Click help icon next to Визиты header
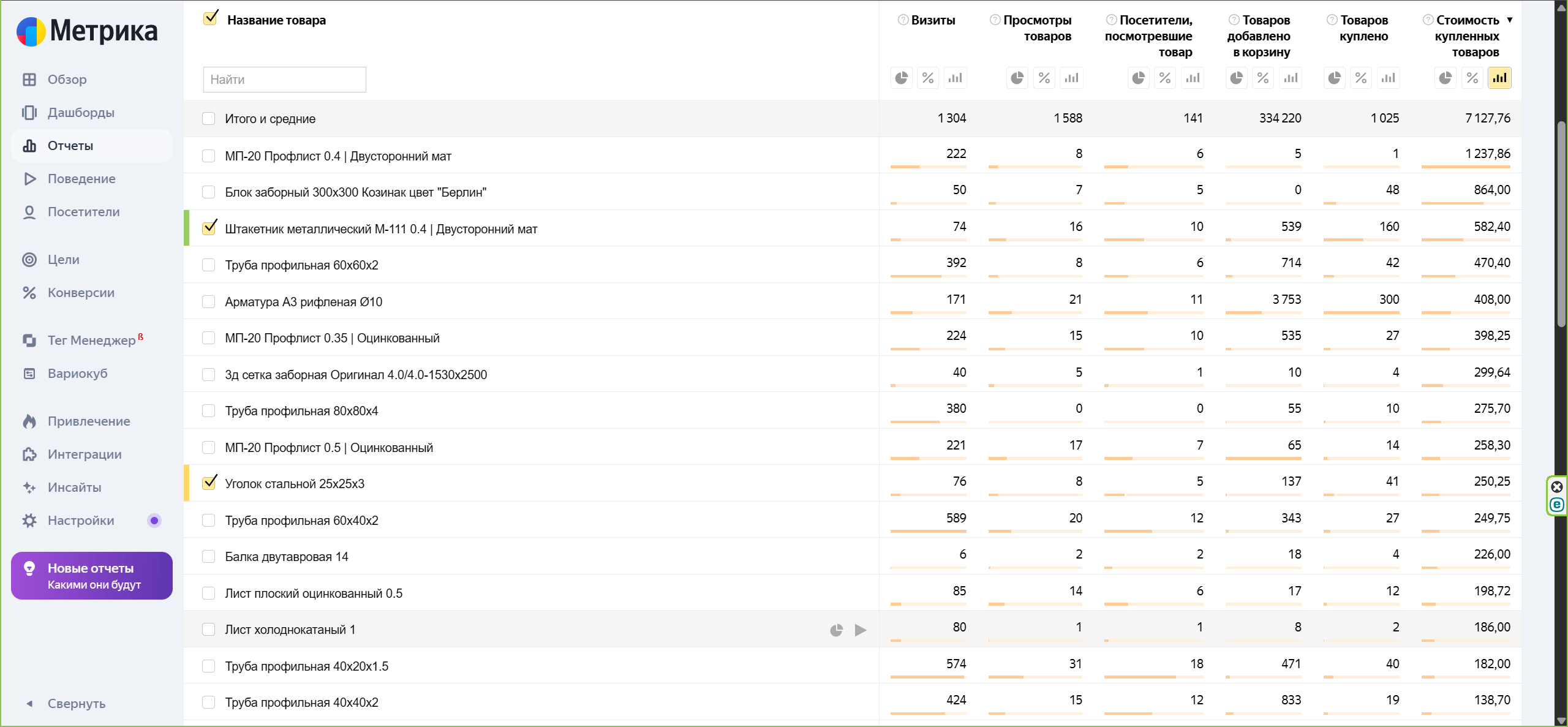 903,20
